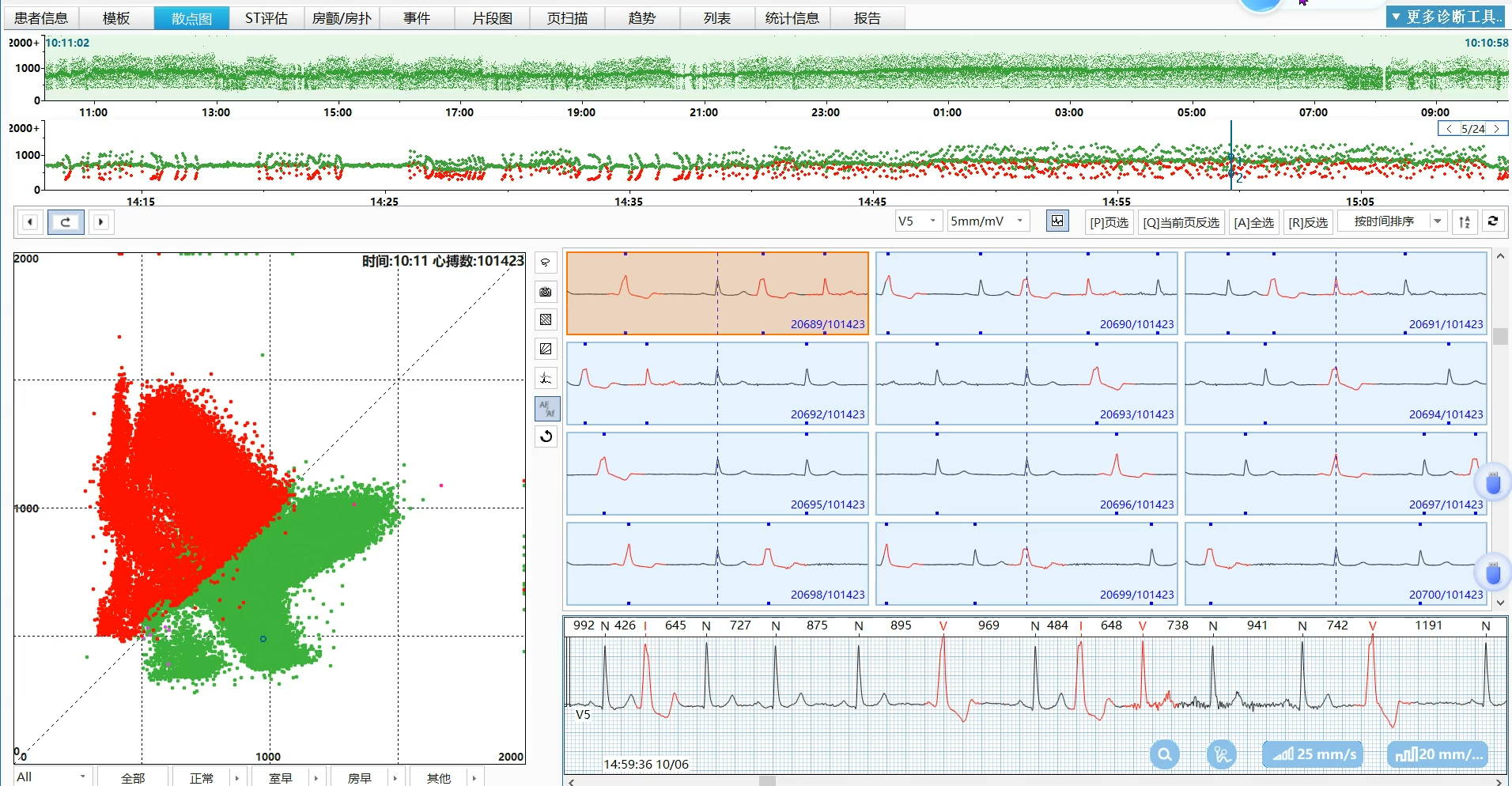This screenshot has width=1512, height=786.
Task: Click the blue time cursor on trend strip
Action: (1231, 155)
